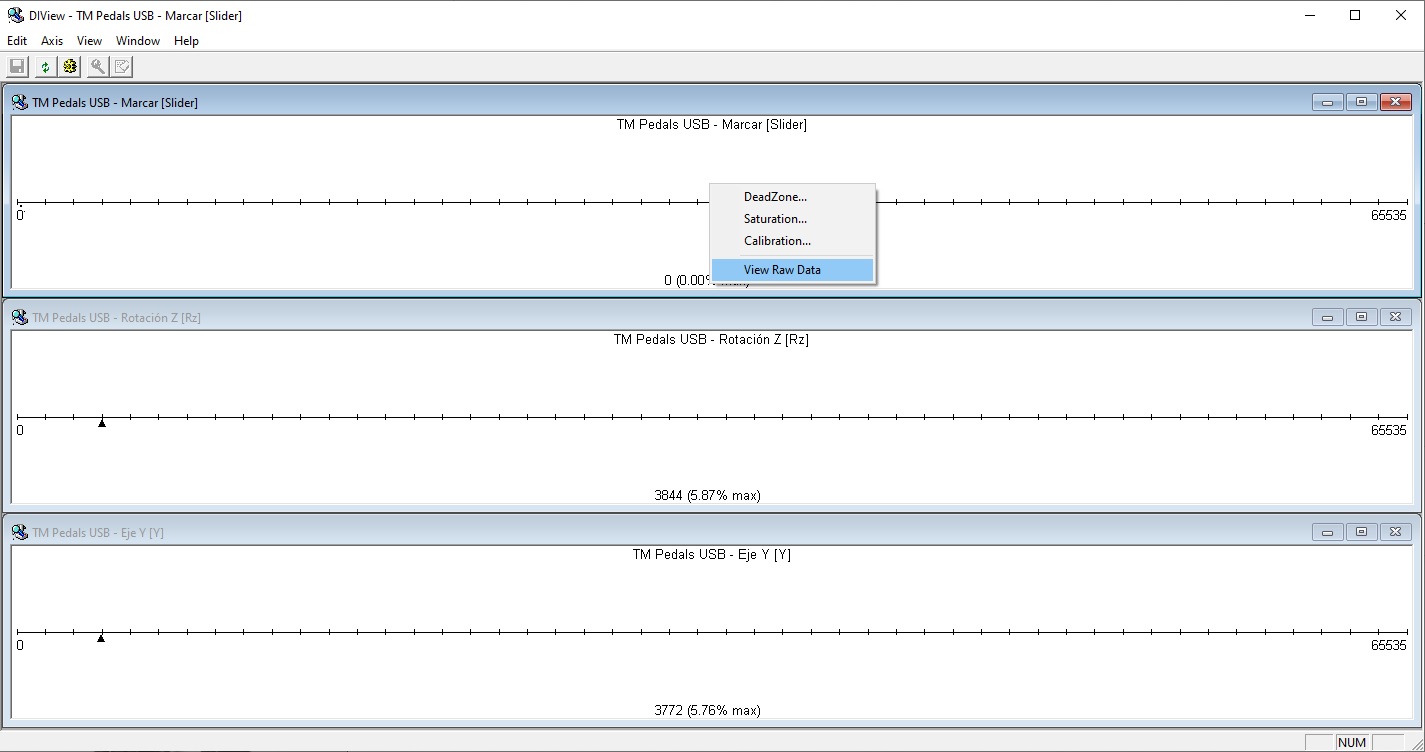Click the yellow gear toolbar icon
This screenshot has width=1425, height=752.
coord(70,67)
